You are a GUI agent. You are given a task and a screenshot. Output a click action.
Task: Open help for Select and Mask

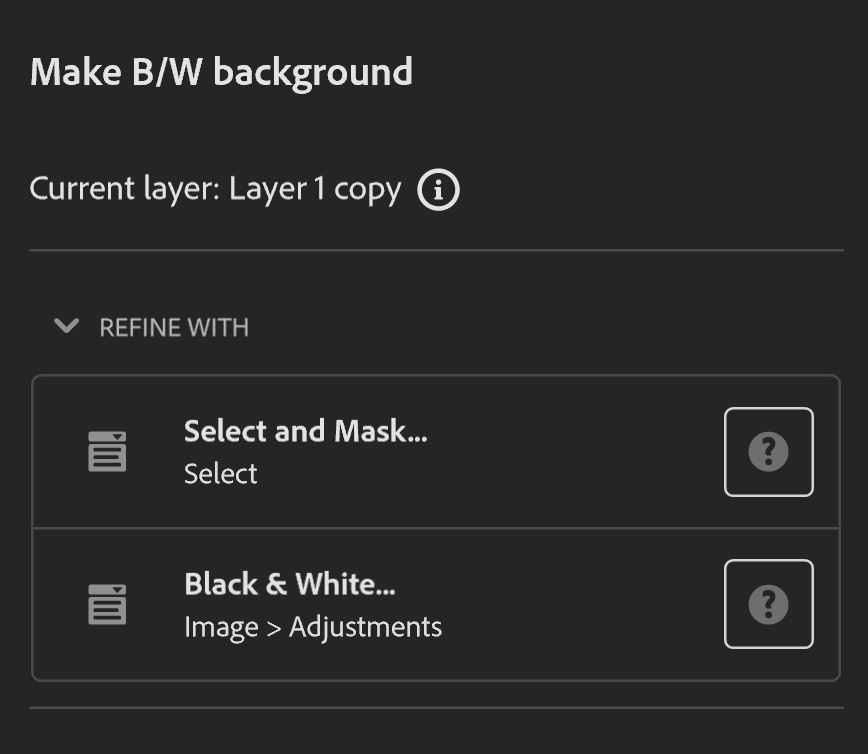coord(768,452)
